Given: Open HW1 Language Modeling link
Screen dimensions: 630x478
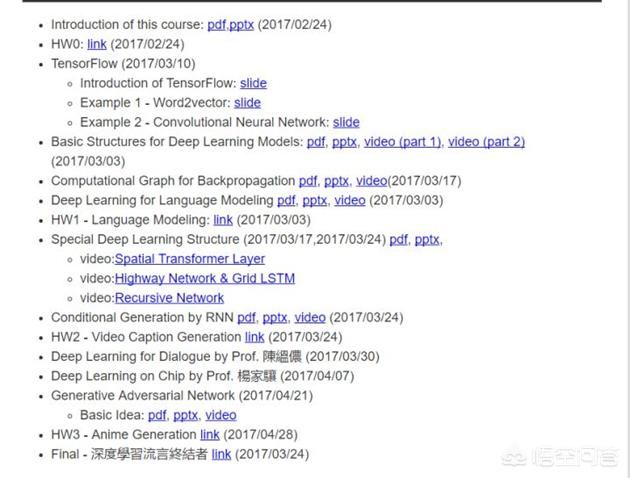Looking at the screenshot, I should (223, 220).
